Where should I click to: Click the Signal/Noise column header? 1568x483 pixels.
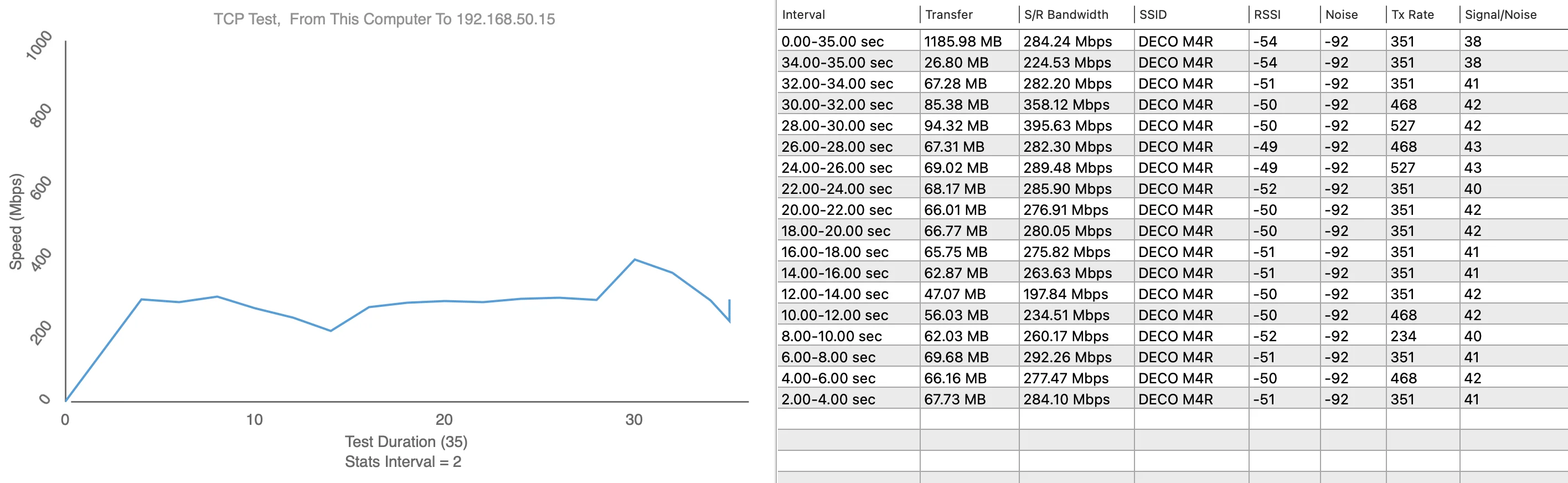(1500, 14)
